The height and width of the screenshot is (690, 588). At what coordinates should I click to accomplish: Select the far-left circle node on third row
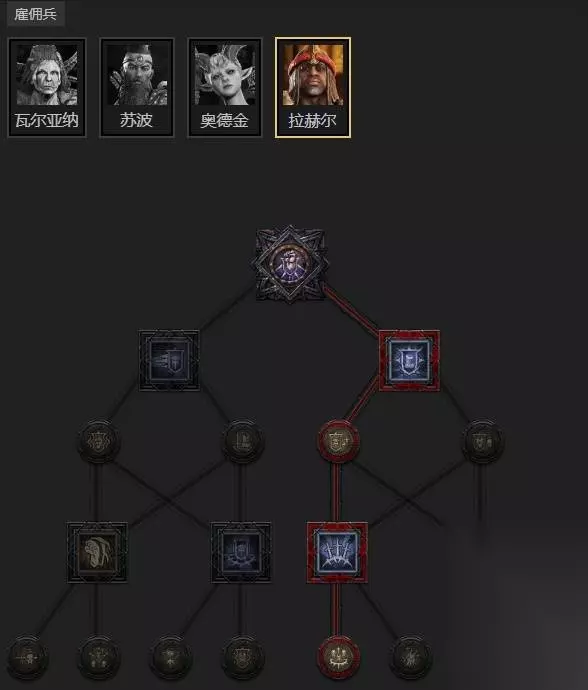click(99, 441)
